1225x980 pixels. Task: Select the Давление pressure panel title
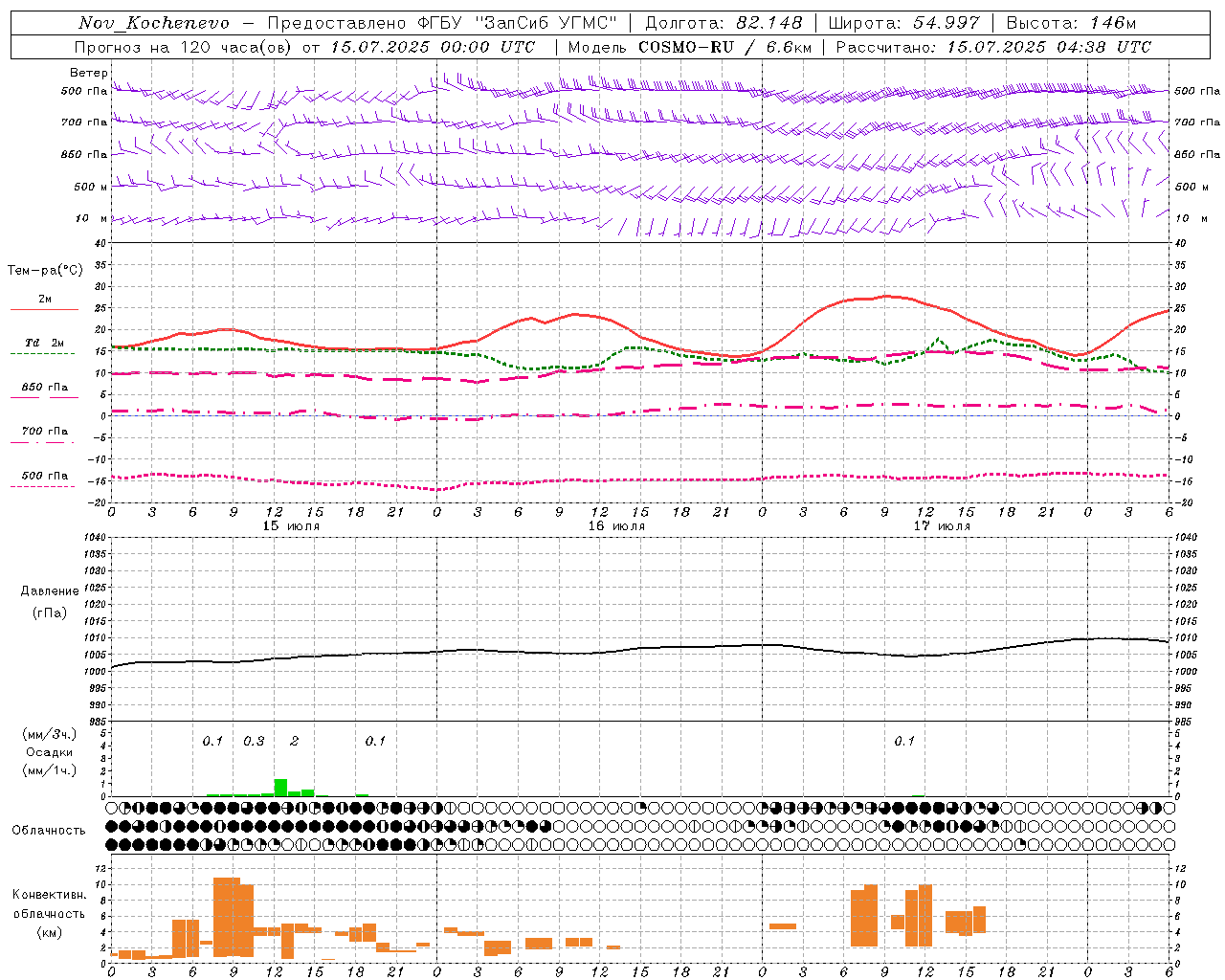(x=50, y=591)
